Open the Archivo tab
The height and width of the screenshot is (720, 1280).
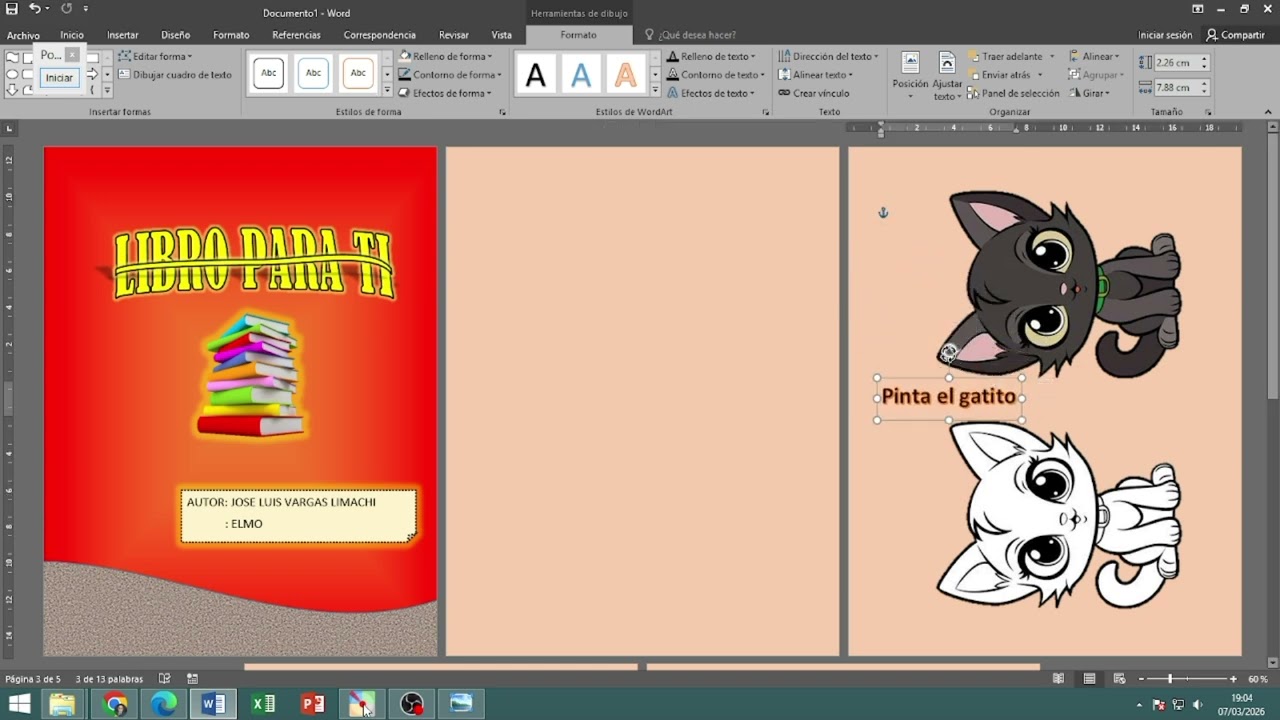point(23,35)
